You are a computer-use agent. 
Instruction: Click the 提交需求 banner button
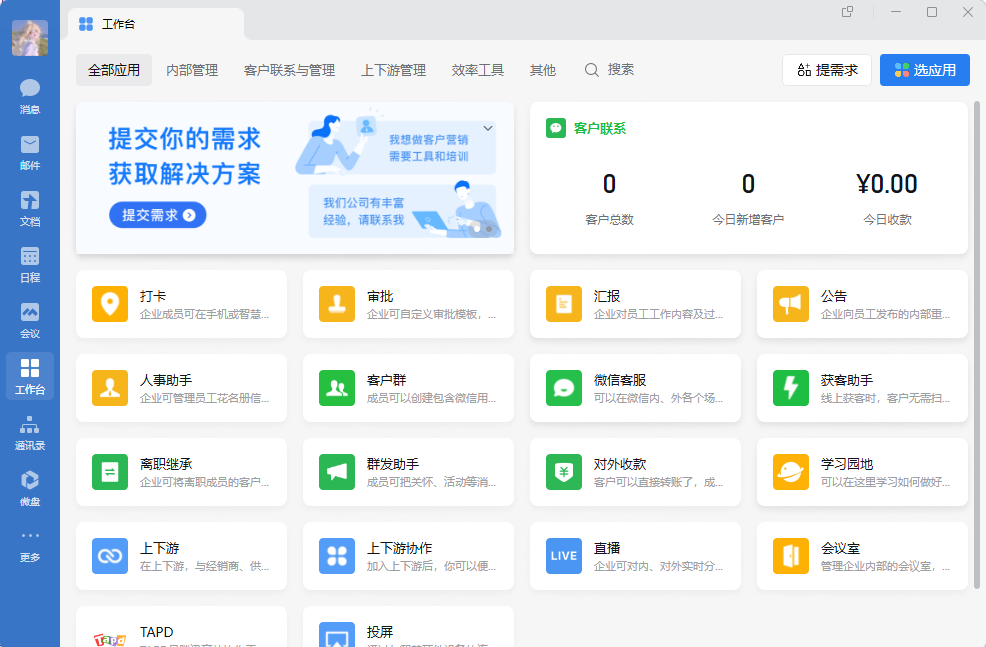(x=157, y=214)
